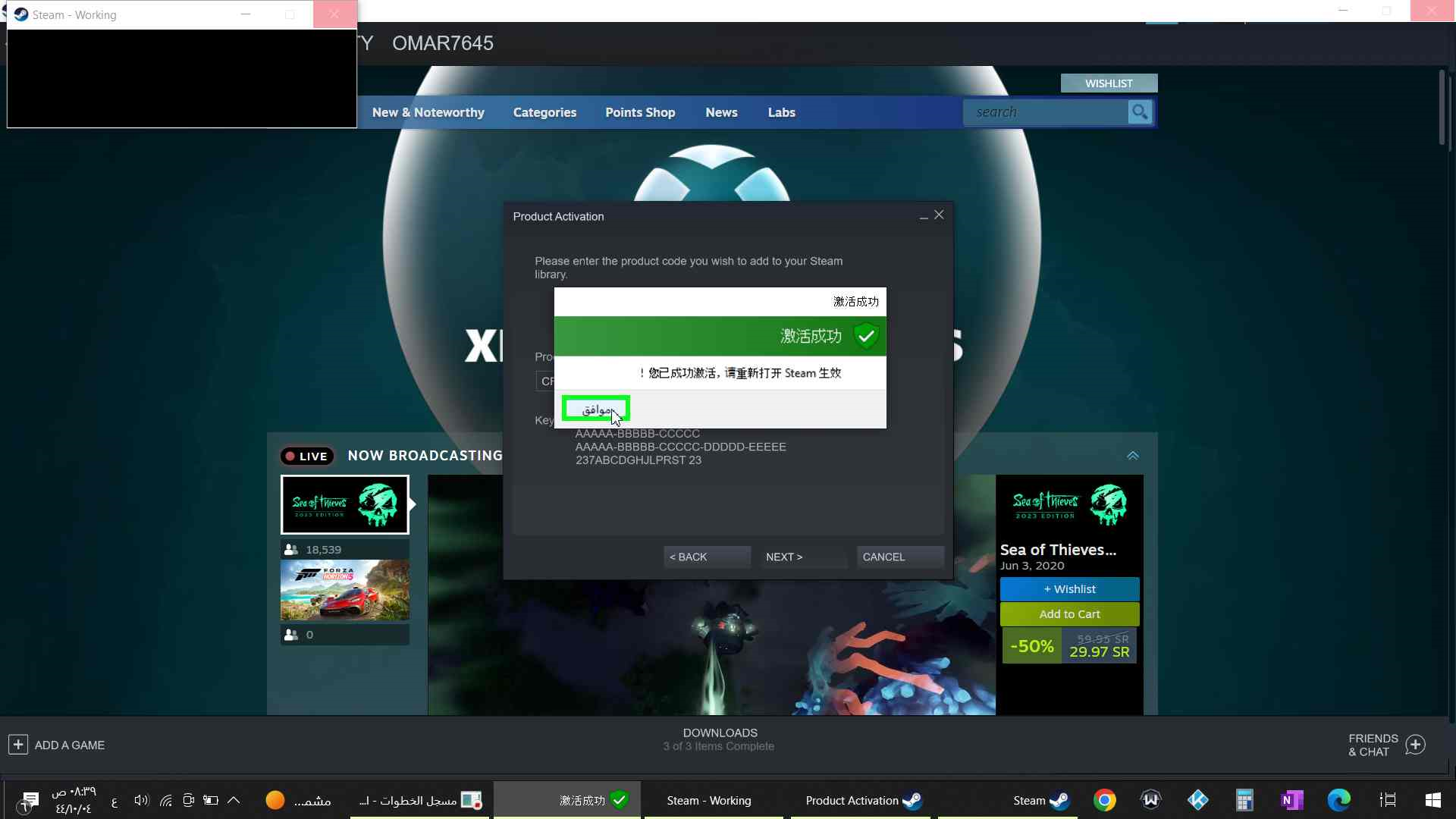
Task: Open the News store tab
Action: pyautogui.click(x=720, y=112)
